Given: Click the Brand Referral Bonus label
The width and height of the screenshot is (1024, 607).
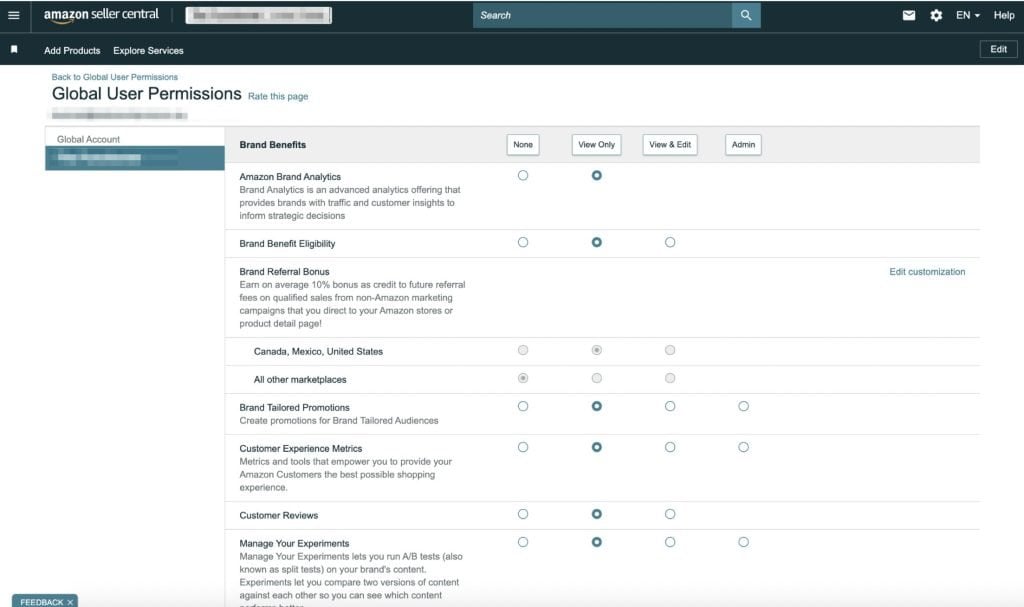Looking at the screenshot, I should pos(284,272).
